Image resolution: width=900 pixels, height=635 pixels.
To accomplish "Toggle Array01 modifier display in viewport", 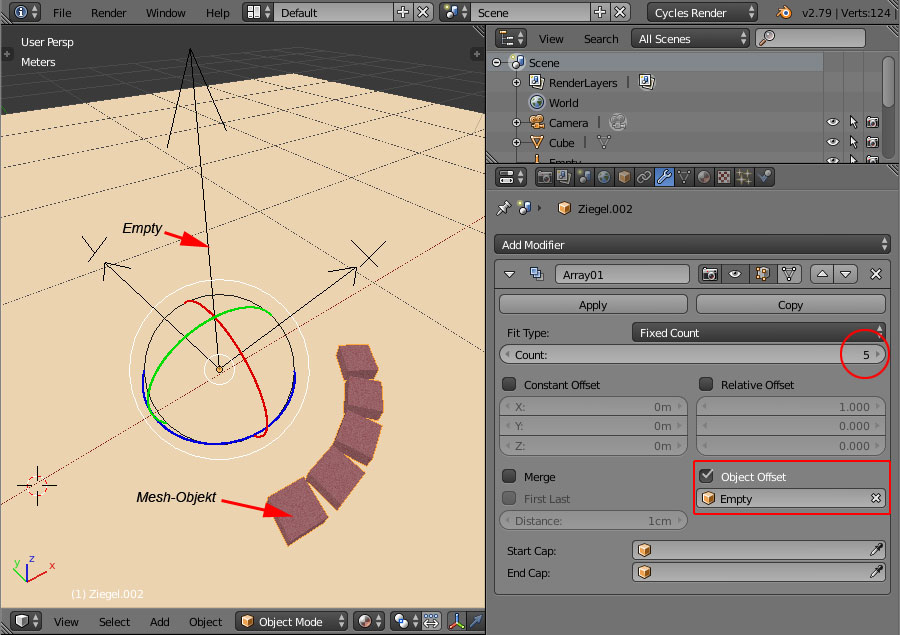I will click(x=735, y=274).
